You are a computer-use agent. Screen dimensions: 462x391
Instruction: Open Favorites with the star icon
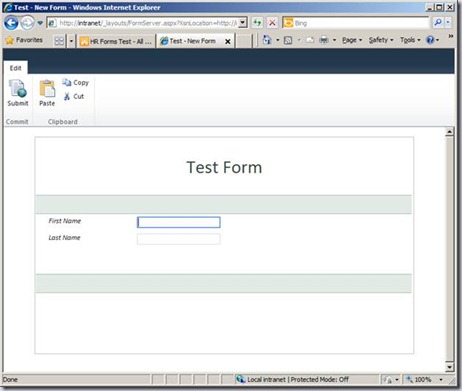[x=10, y=40]
